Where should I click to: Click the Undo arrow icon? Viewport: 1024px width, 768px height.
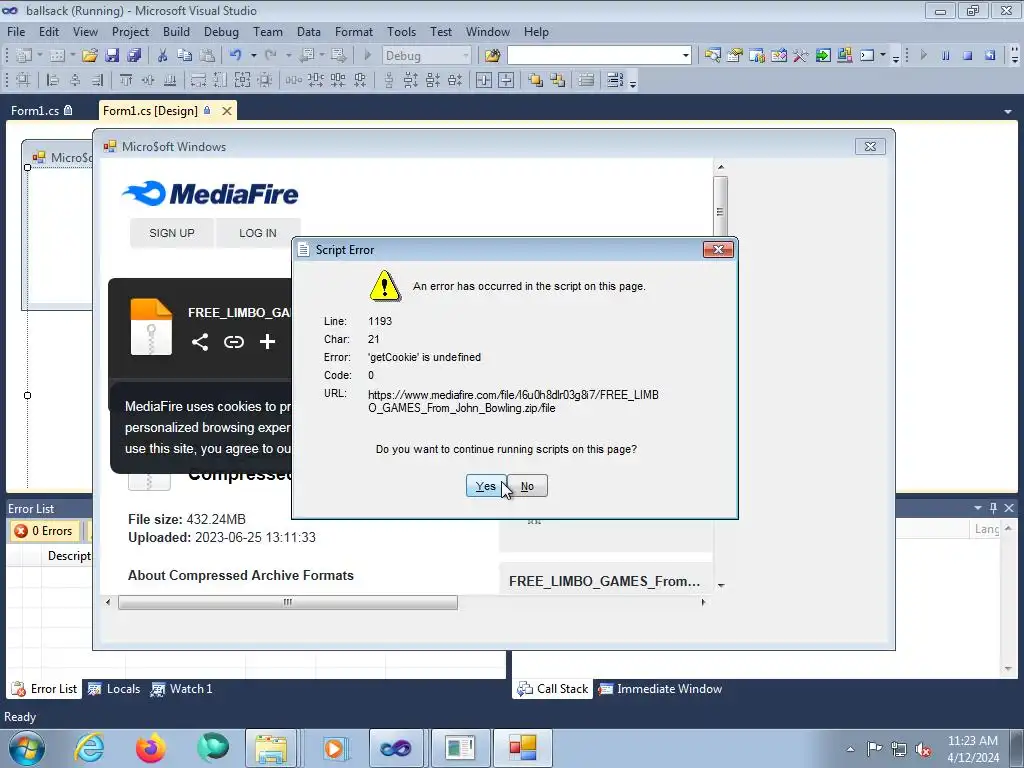pyautogui.click(x=236, y=56)
